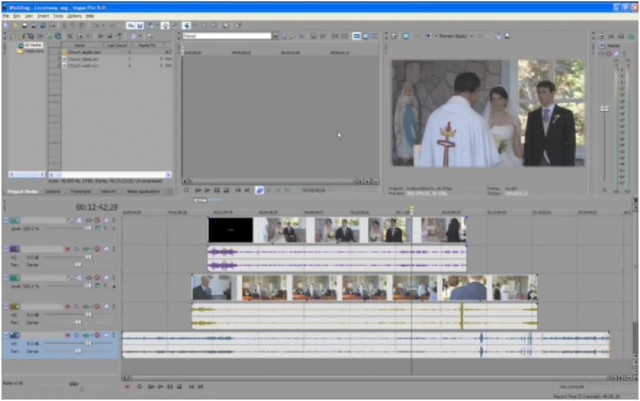The image size is (640, 401).
Task: Minimize the blue audio track header
Action: point(5,335)
